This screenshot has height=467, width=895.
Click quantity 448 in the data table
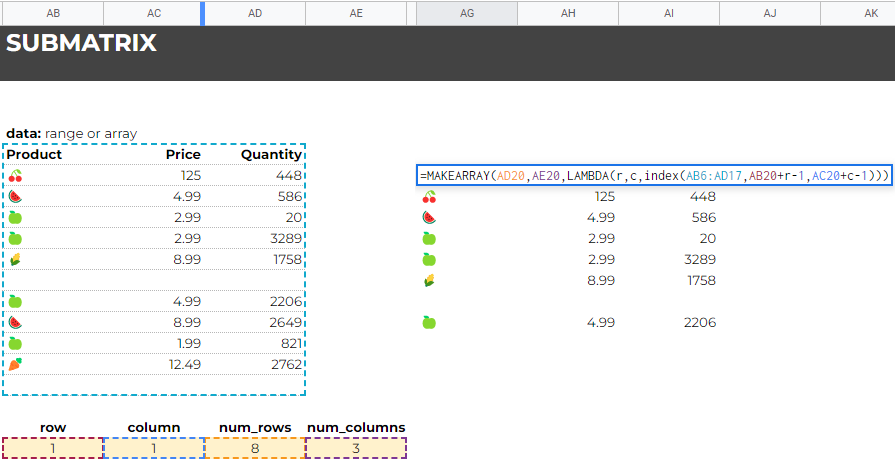point(288,176)
